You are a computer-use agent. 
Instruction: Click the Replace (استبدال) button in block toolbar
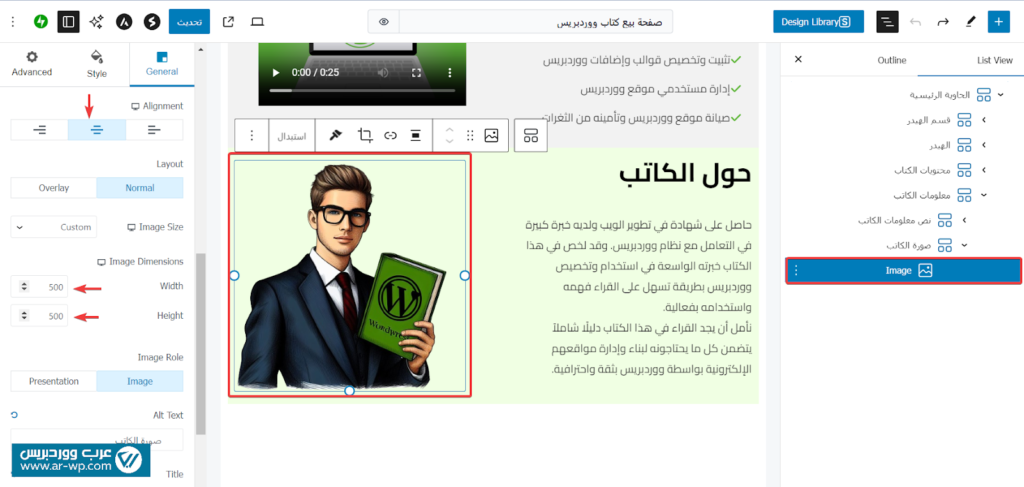click(x=292, y=135)
